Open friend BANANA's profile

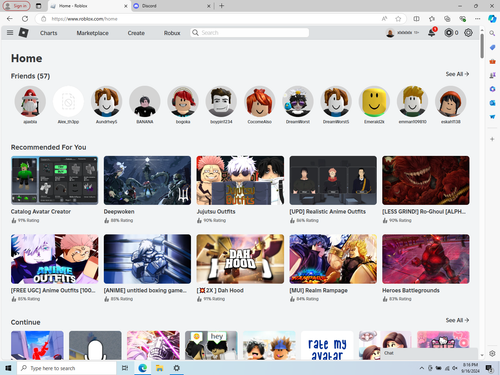tap(145, 101)
